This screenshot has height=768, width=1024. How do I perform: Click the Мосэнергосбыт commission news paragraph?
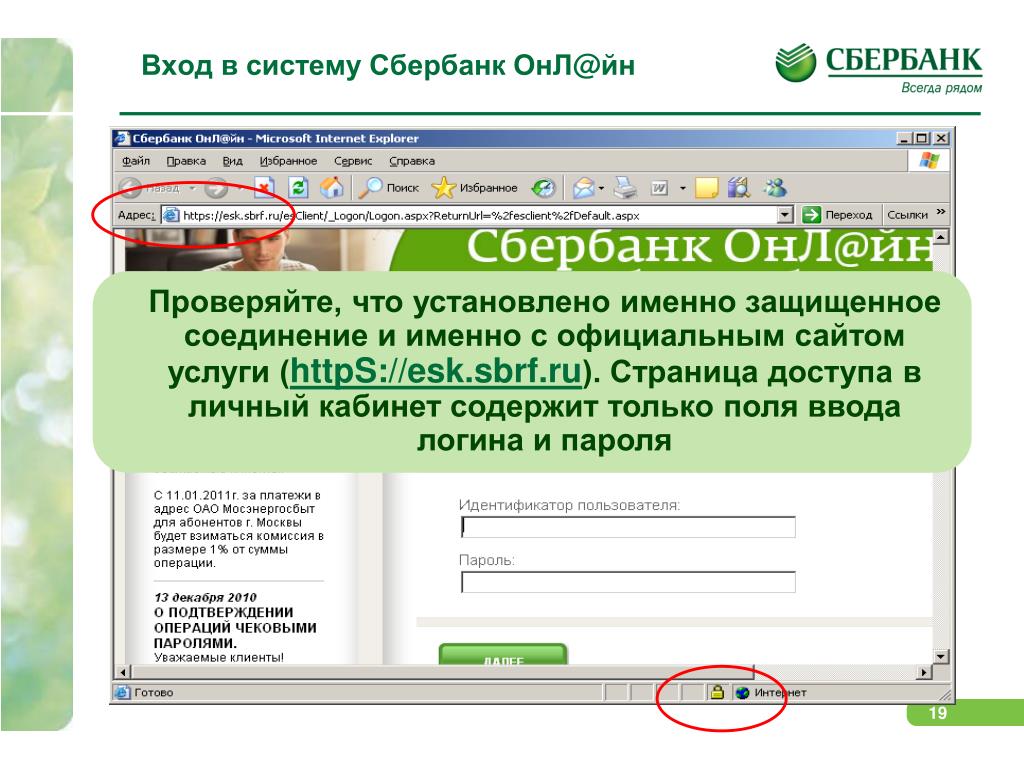pos(239,529)
